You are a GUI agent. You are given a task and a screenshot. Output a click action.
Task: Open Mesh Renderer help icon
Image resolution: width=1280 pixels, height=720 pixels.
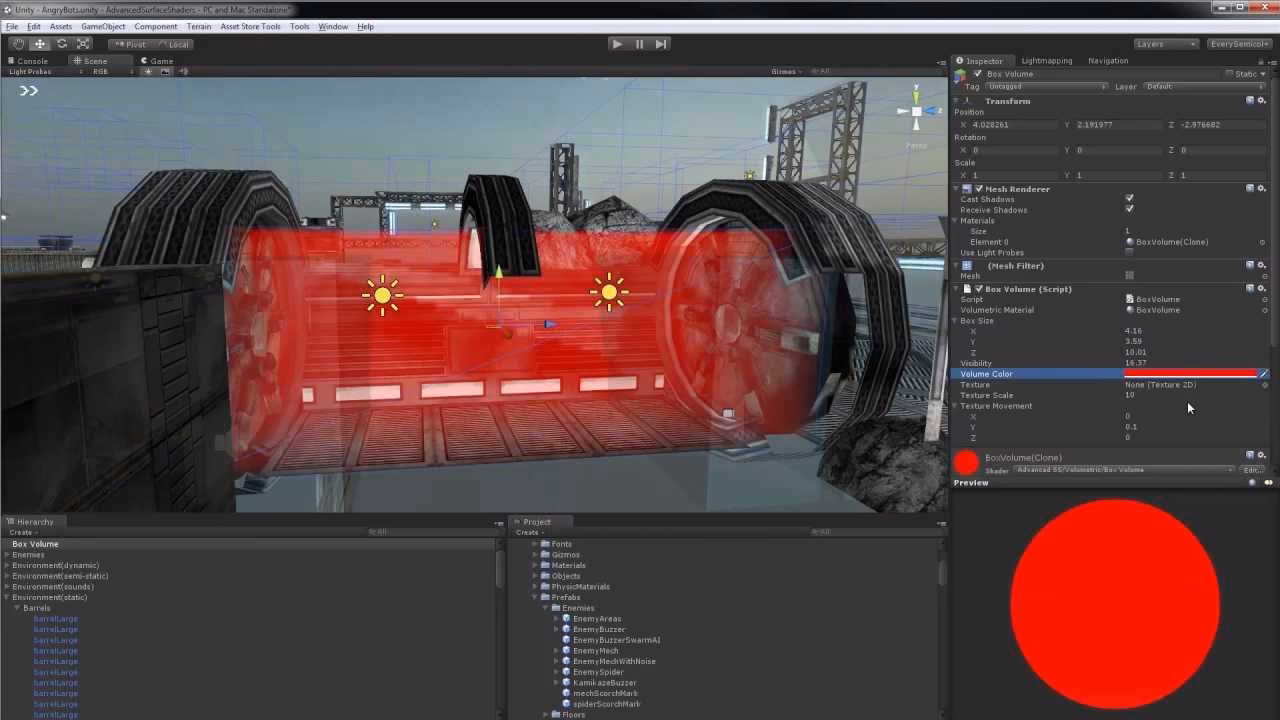click(1249, 189)
